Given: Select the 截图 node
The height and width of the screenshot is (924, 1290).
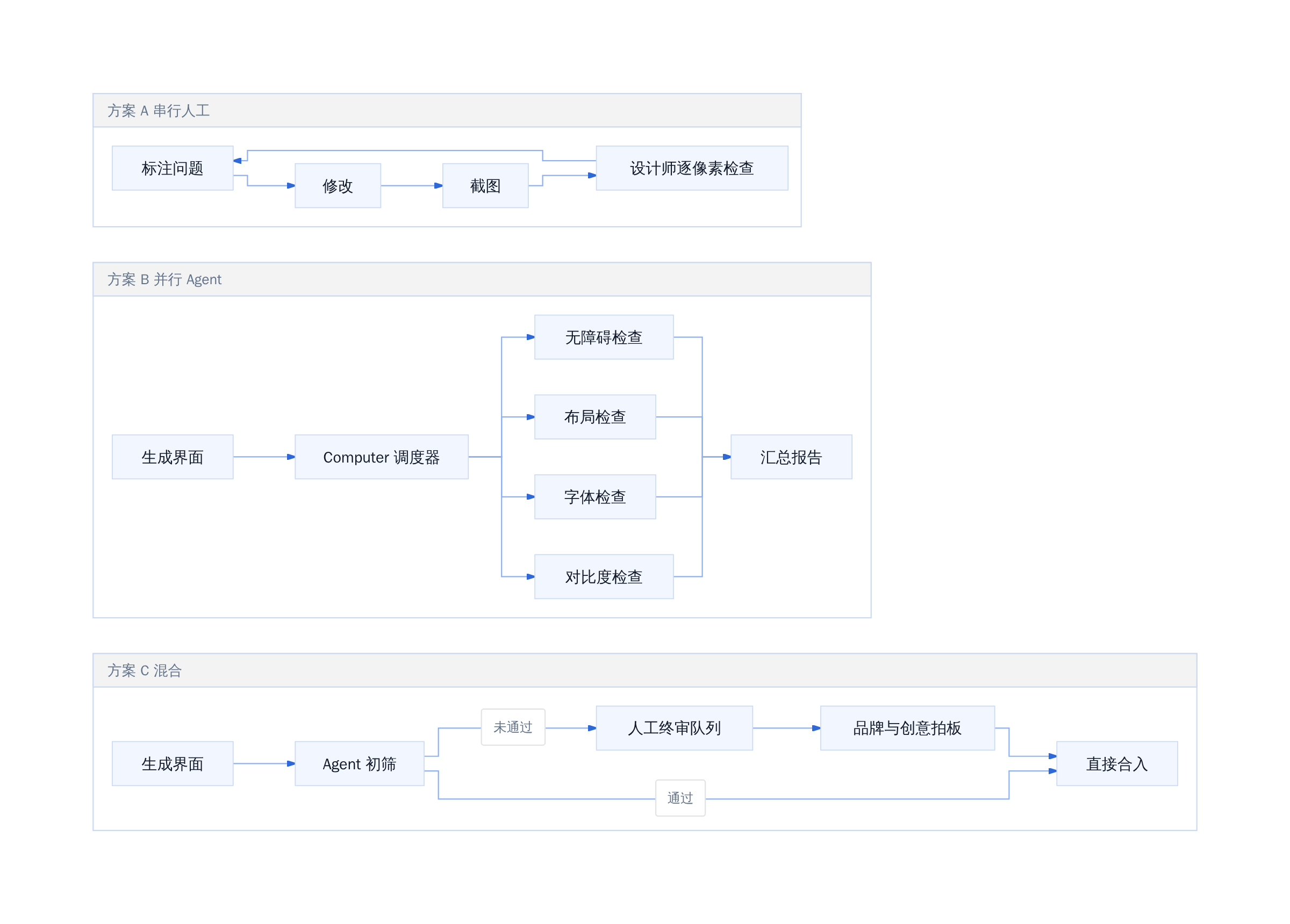Looking at the screenshot, I should tap(485, 186).
